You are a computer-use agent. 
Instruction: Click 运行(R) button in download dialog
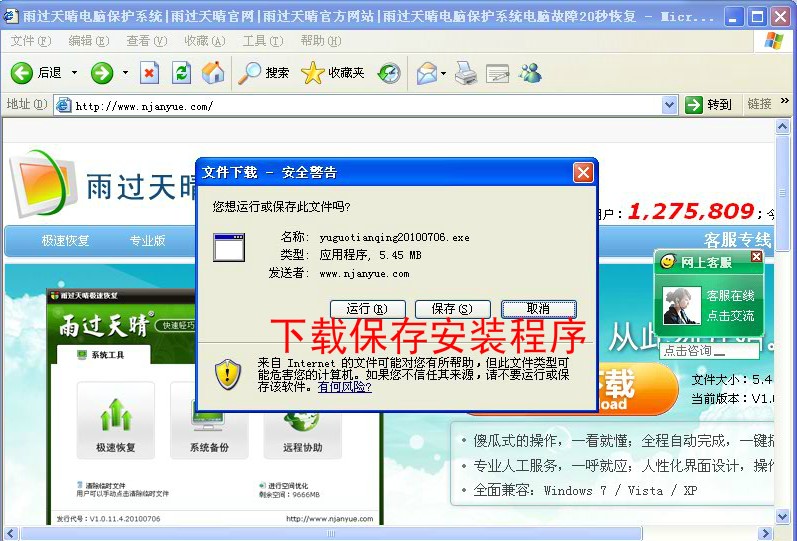(367, 309)
